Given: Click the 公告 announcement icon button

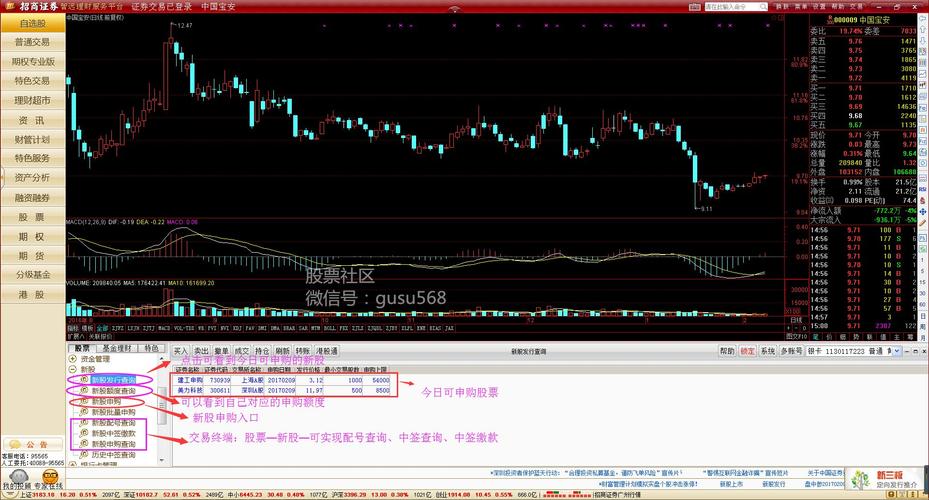Looking at the screenshot, I should (x=32, y=445).
